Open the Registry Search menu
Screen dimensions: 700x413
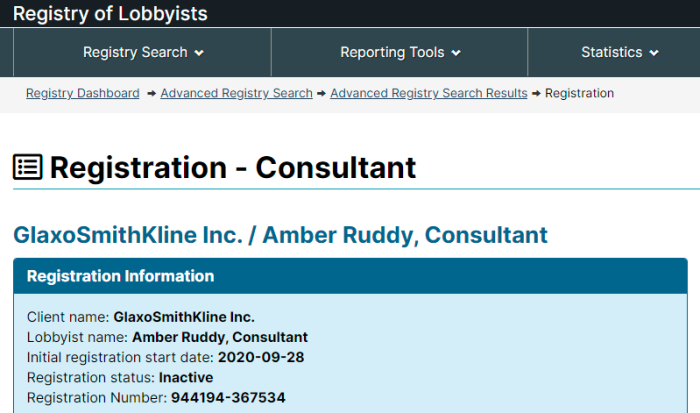coord(142,52)
